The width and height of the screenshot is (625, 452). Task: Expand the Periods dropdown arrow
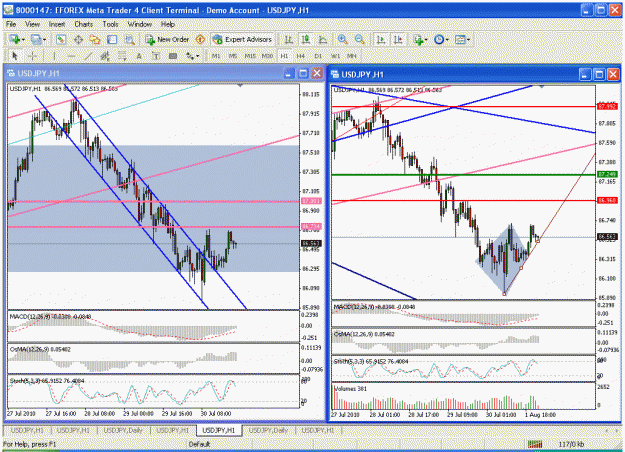[447, 39]
